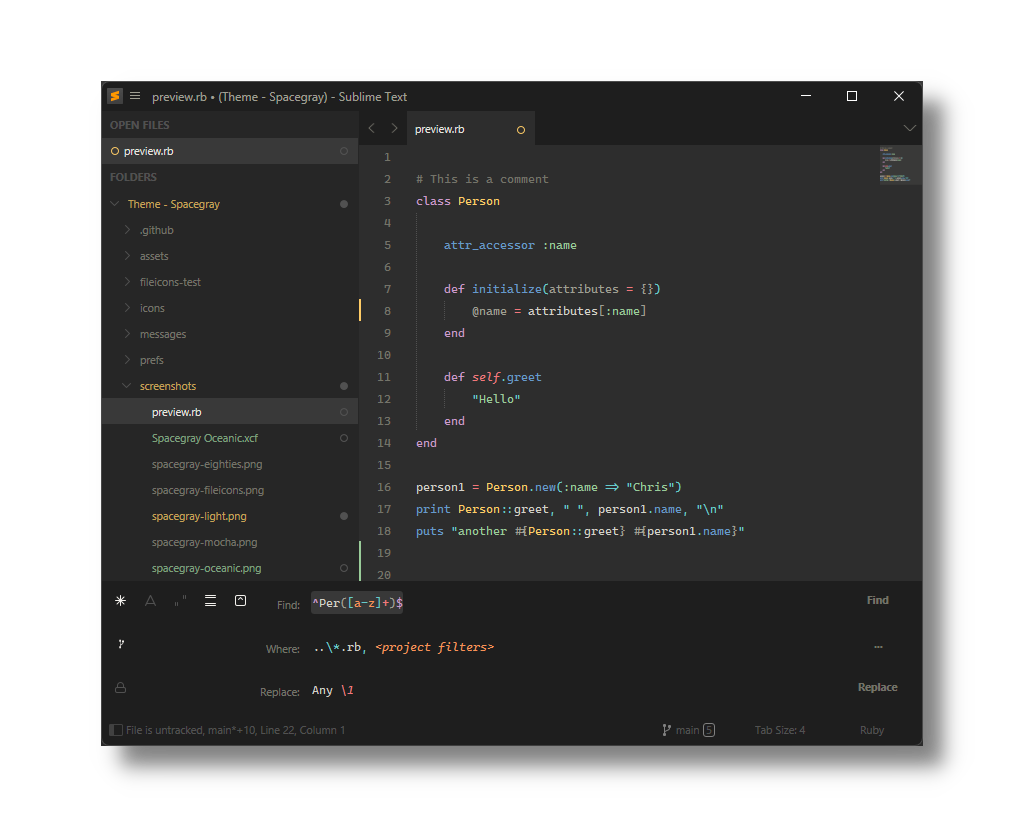Click '# This is a comment' text
This screenshot has width=1024, height=828.
482,179
